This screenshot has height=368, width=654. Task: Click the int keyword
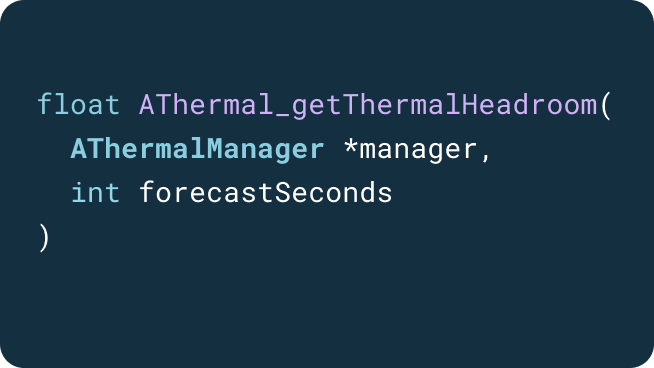coord(96,192)
